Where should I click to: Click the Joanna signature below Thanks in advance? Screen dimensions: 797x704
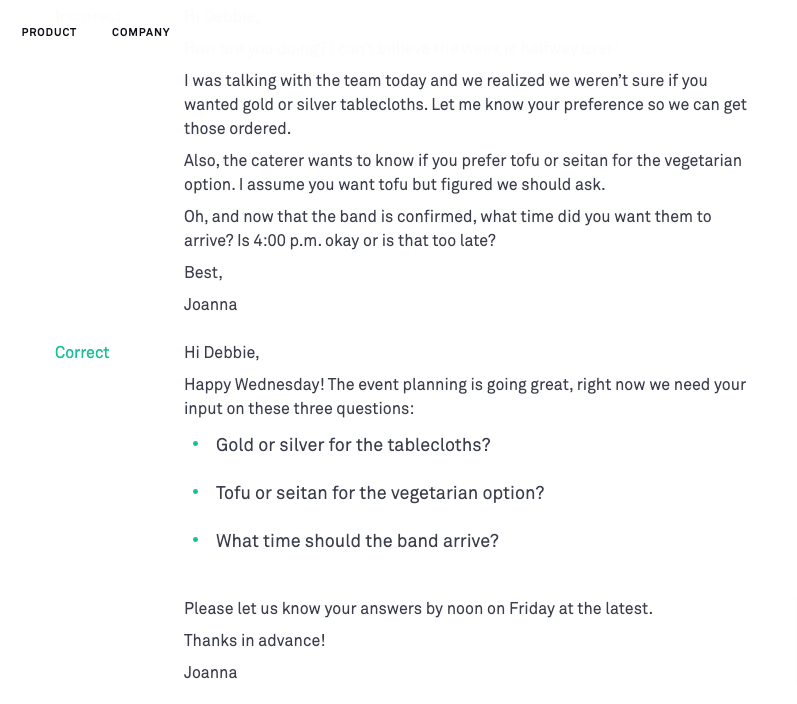(210, 672)
